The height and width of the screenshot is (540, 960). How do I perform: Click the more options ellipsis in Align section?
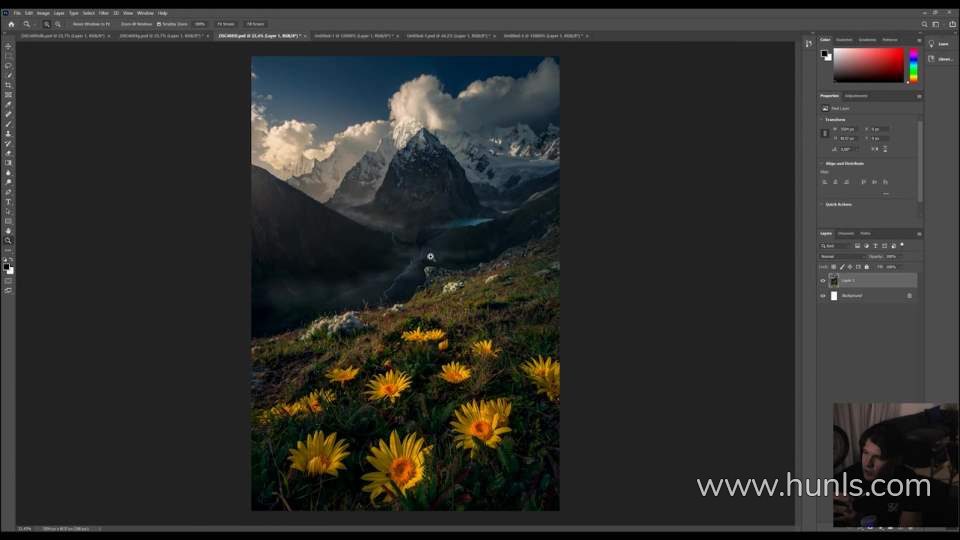click(x=886, y=194)
